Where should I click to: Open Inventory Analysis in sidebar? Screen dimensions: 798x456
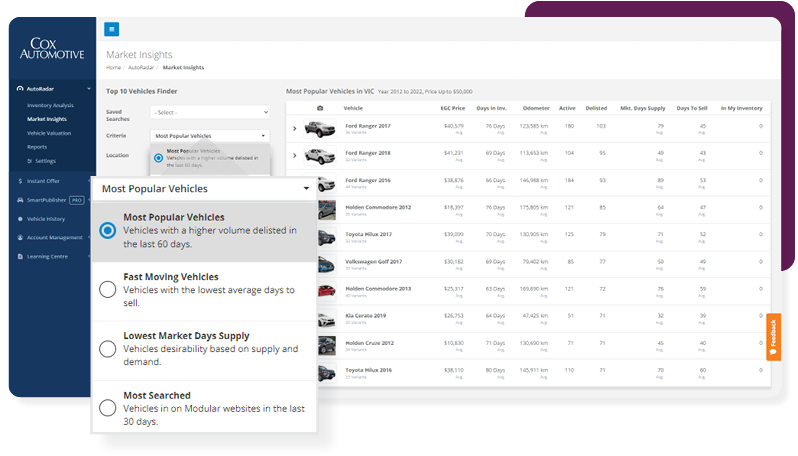point(50,105)
